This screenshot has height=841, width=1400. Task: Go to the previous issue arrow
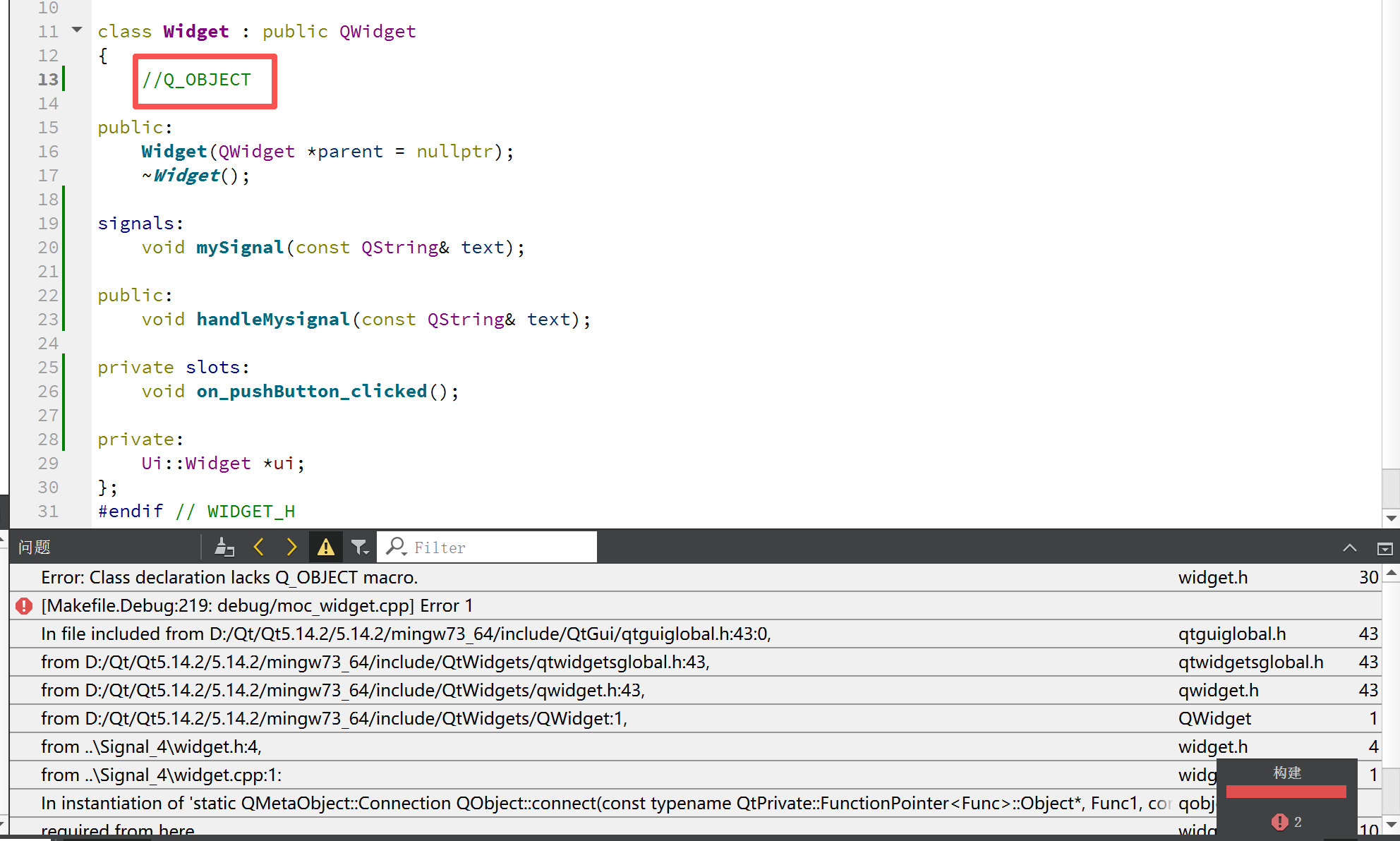click(x=259, y=547)
